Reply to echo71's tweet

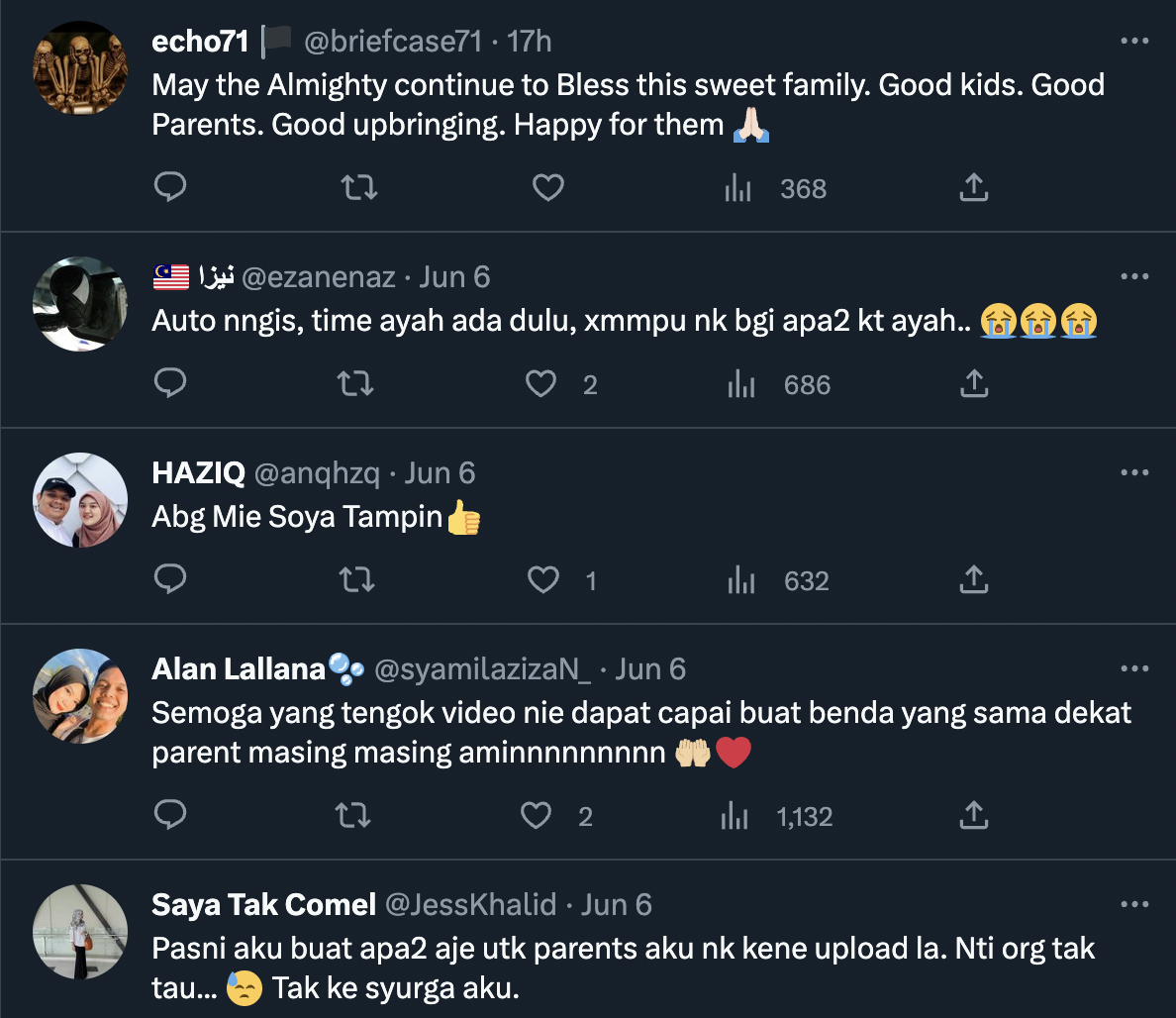(x=171, y=187)
